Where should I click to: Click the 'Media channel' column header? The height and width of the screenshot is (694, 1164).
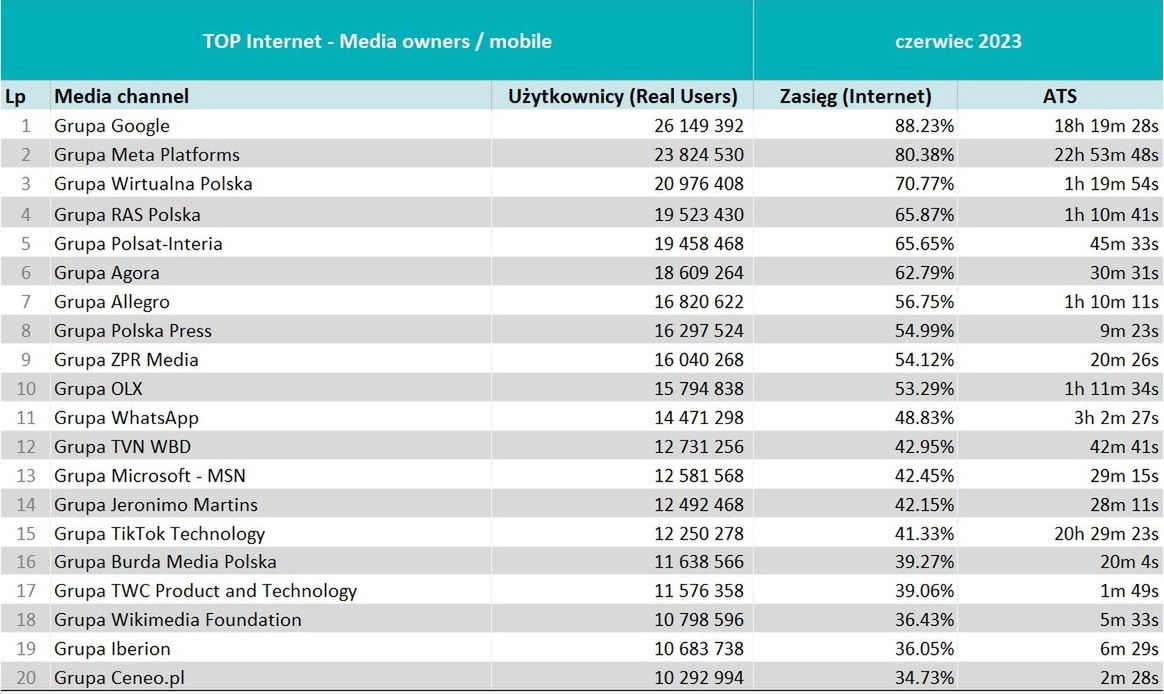pos(121,96)
